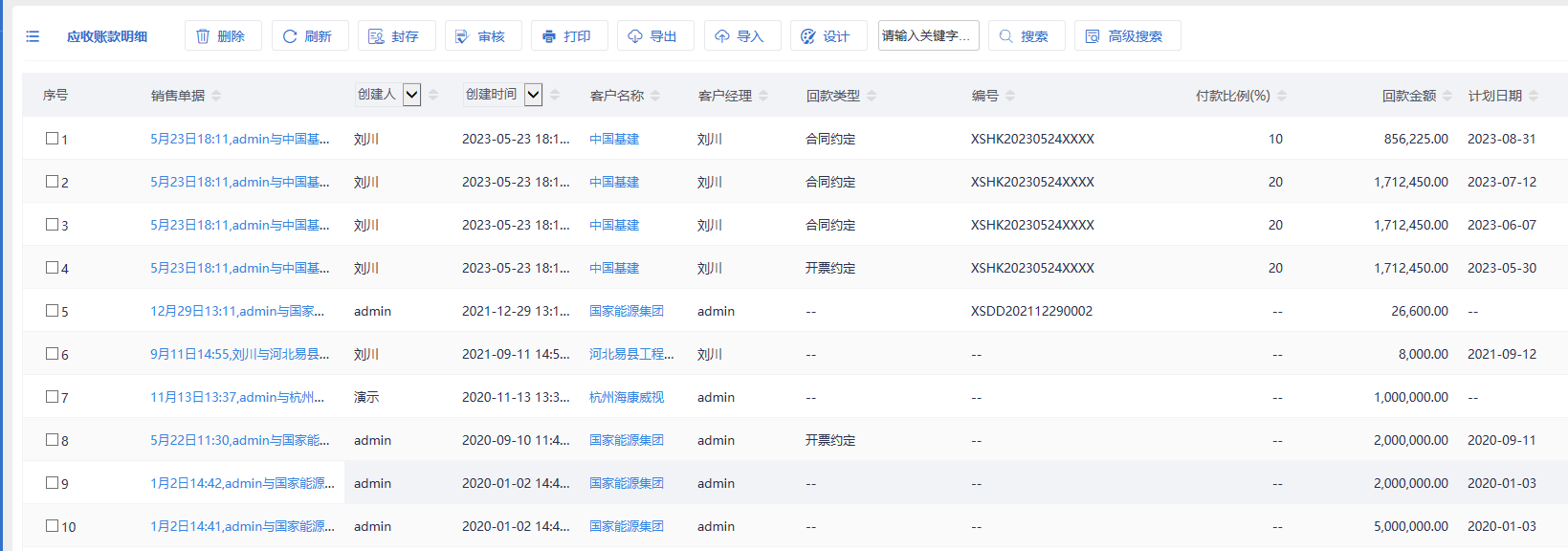
Task: Click the 设计 design button
Action: click(x=828, y=36)
